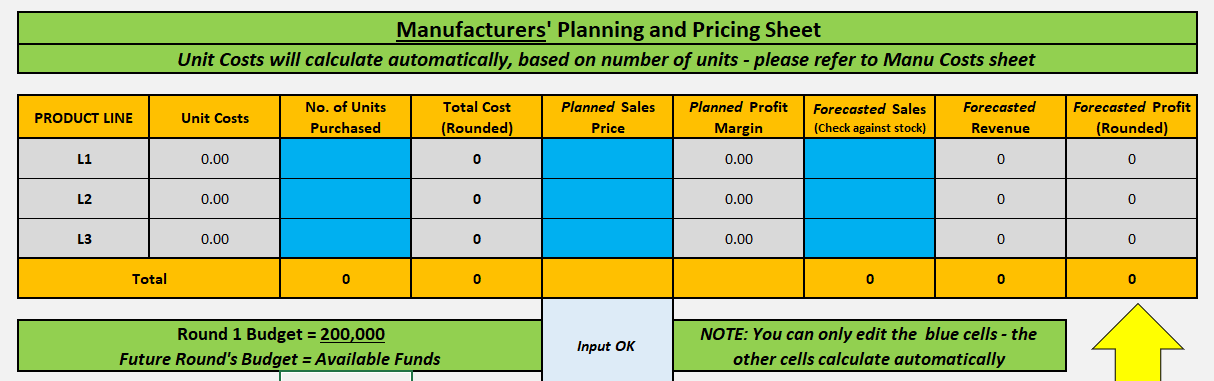1214x381 pixels.
Task: Select the L3 Forecasted Revenue cell
Action: tap(1001, 239)
